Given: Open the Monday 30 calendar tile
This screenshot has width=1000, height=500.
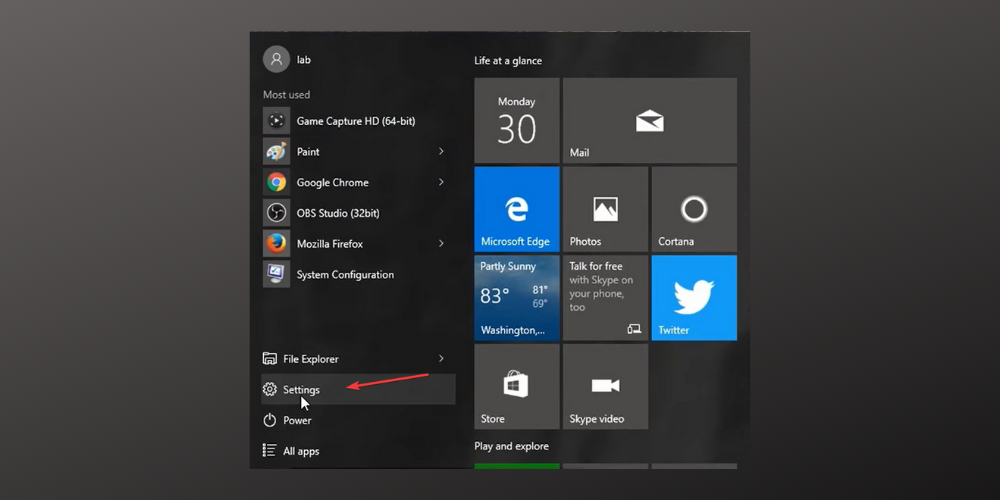Looking at the screenshot, I should click(517, 121).
